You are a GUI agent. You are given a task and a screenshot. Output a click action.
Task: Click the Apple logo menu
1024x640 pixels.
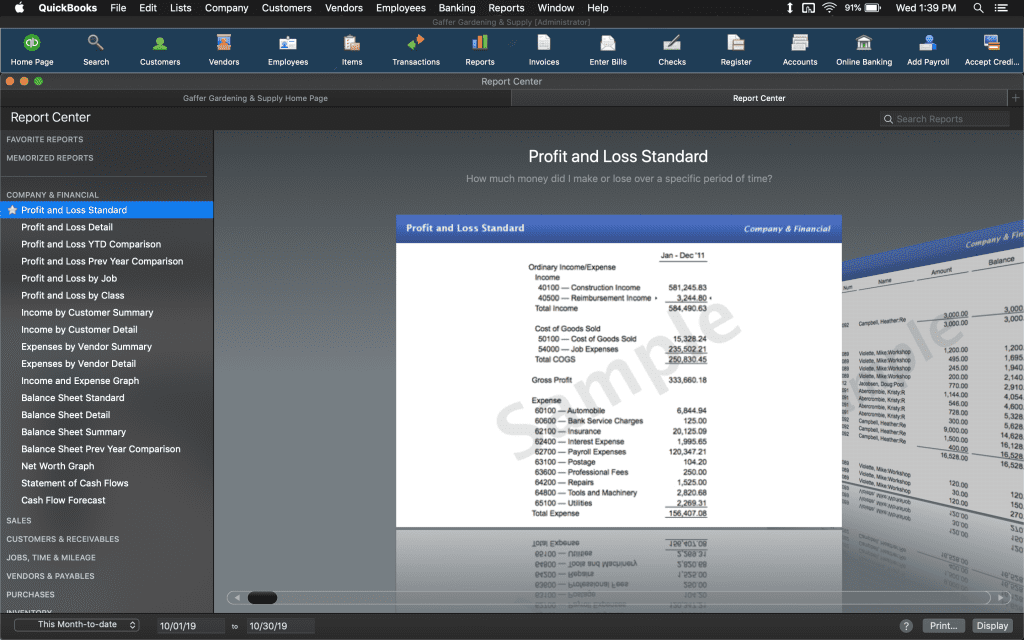point(19,8)
